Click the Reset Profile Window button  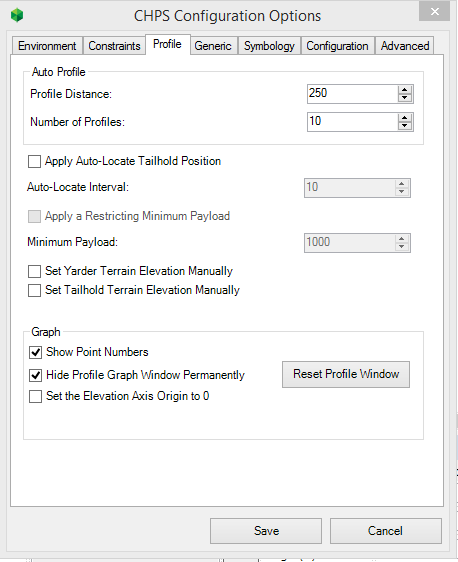pyautogui.click(x=346, y=374)
